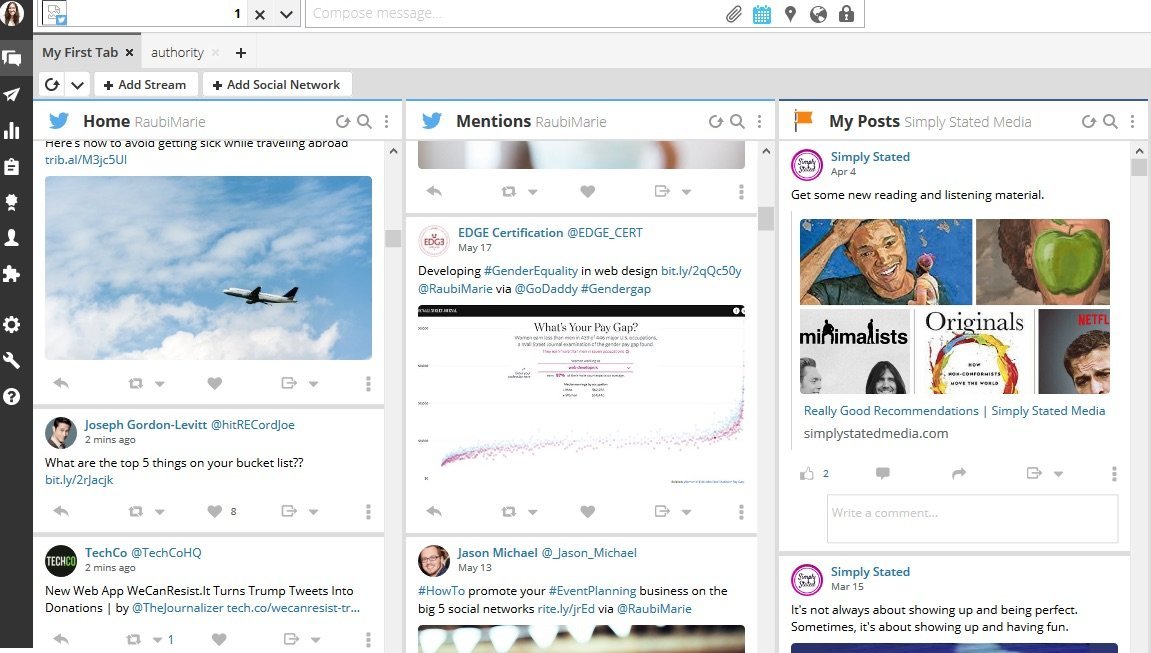Image resolution: width=1151 pixels, height=653 pixels.
Task: Open Streams in the left sidebar
Action: 12,58
